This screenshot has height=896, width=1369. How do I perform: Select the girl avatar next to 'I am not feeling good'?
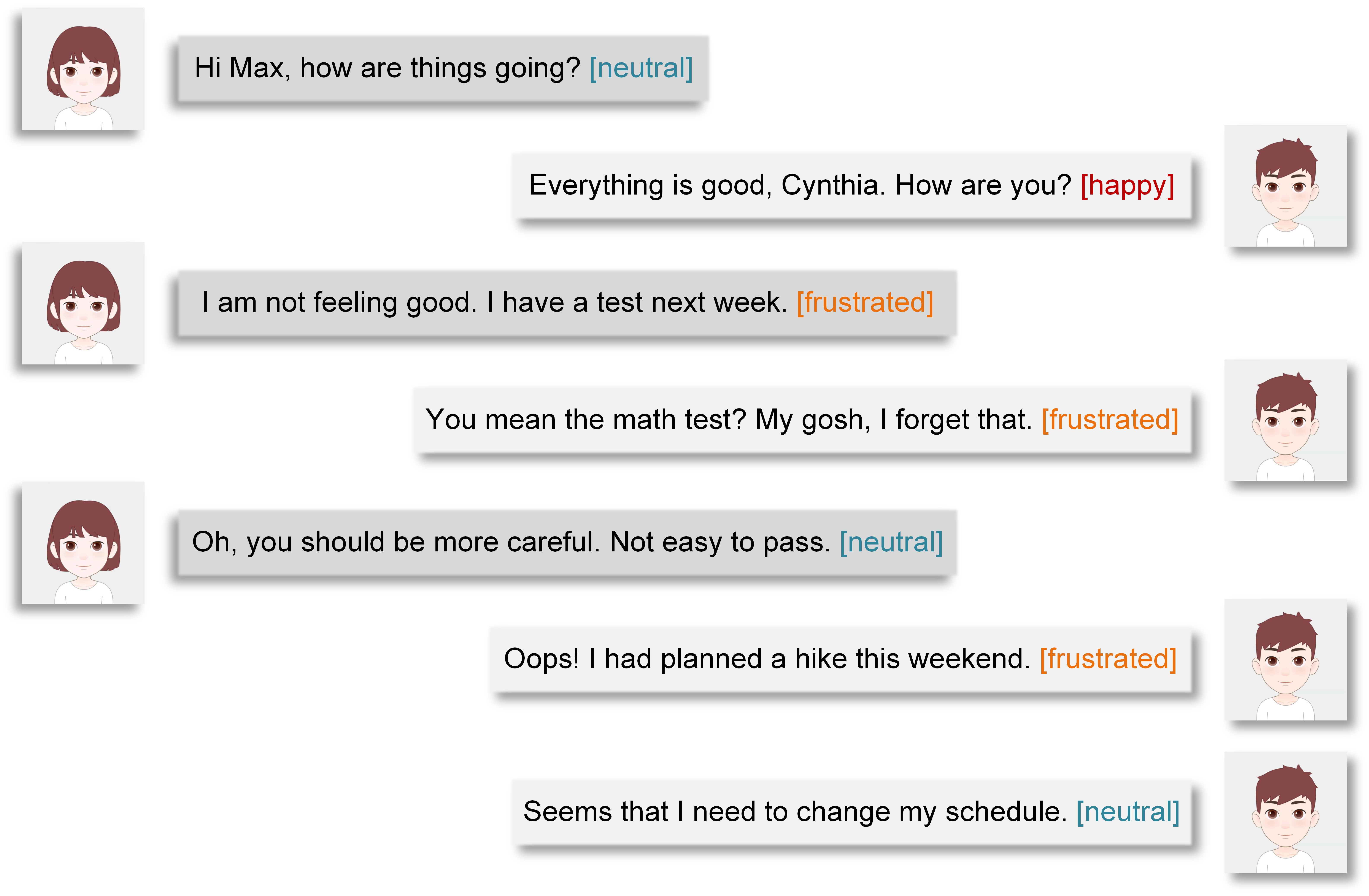[83, 304]
